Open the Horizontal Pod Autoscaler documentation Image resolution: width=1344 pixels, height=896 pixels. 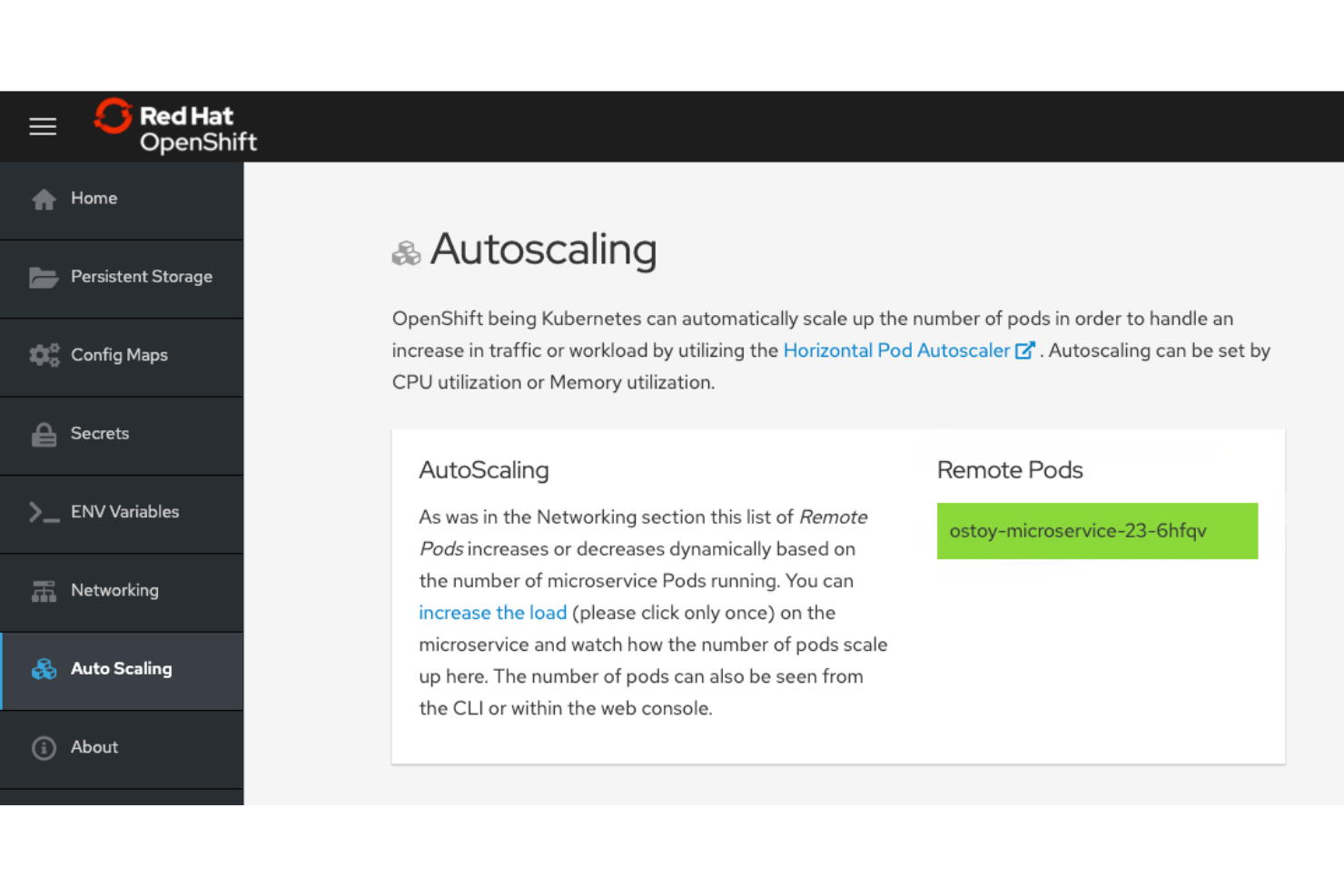[897, 350]
